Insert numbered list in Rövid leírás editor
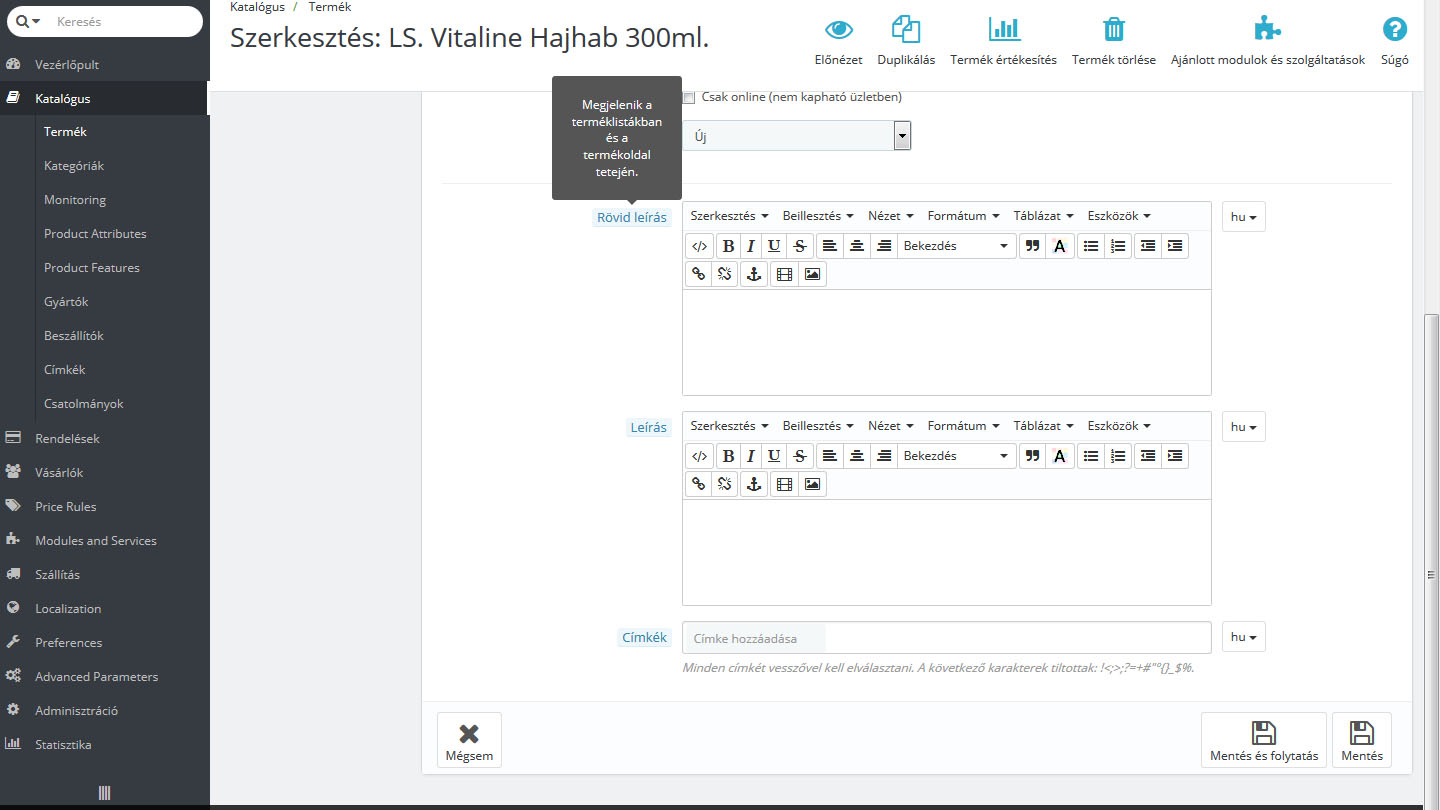The width and height of the screenshot is (1440, 810). [x=1118, y=246]
